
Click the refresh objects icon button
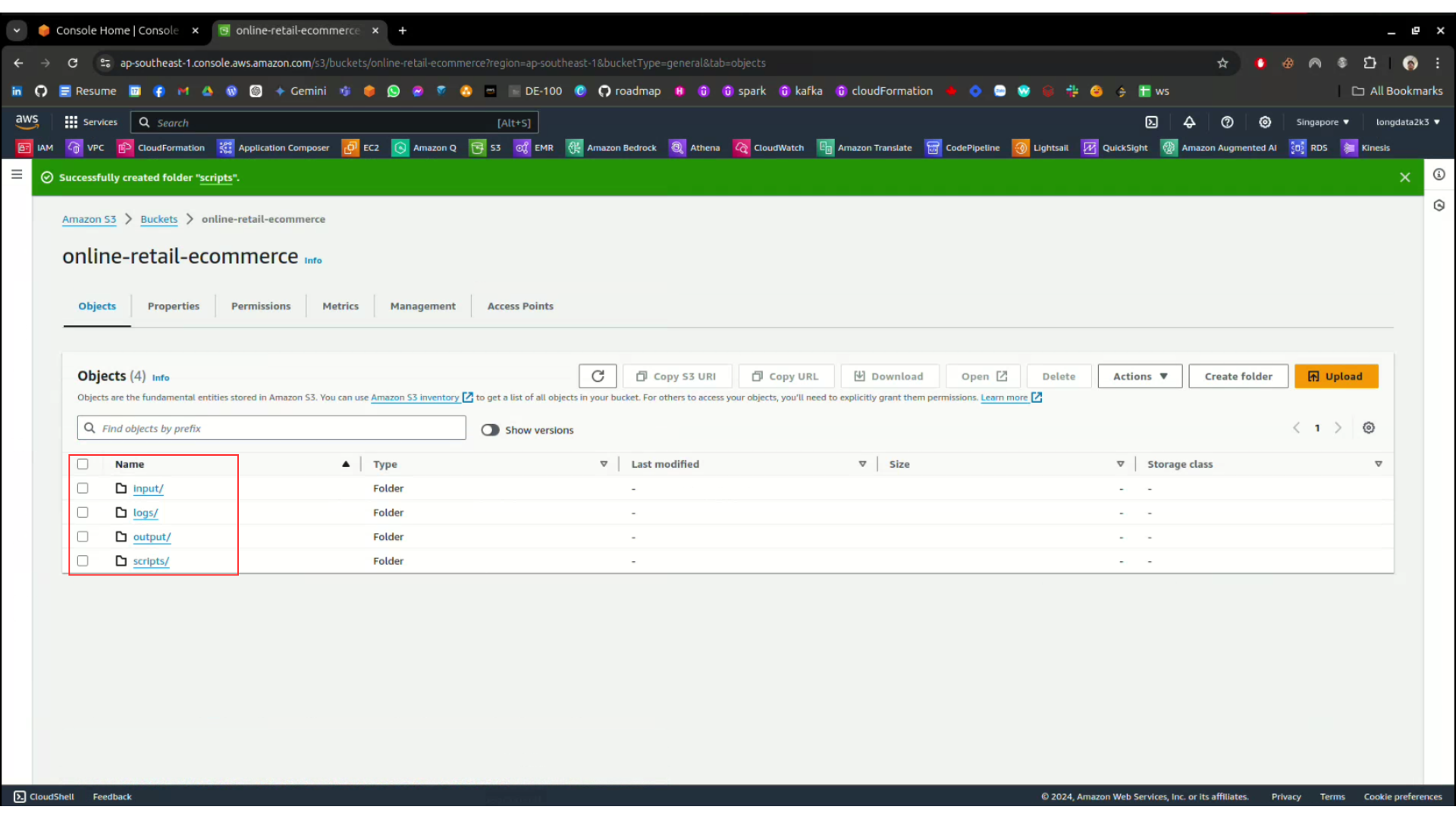(598, 376)
